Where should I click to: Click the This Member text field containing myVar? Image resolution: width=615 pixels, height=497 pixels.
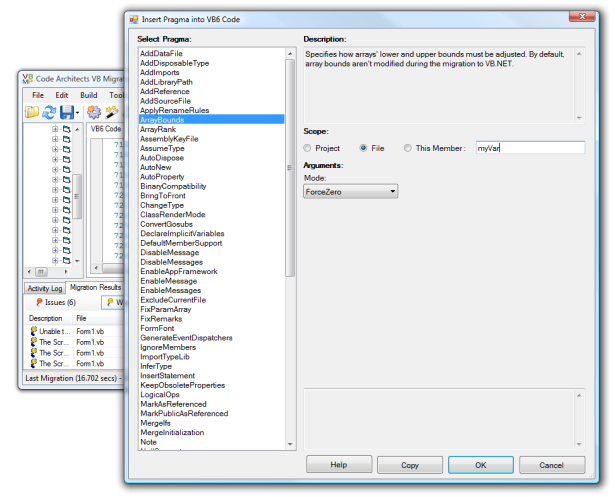530,148
